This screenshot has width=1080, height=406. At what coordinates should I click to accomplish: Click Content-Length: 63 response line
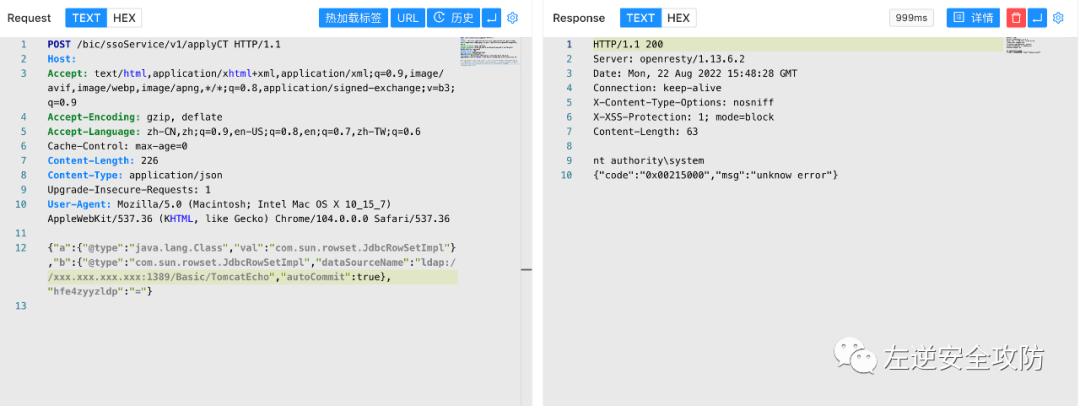click(x=645, y=132)
